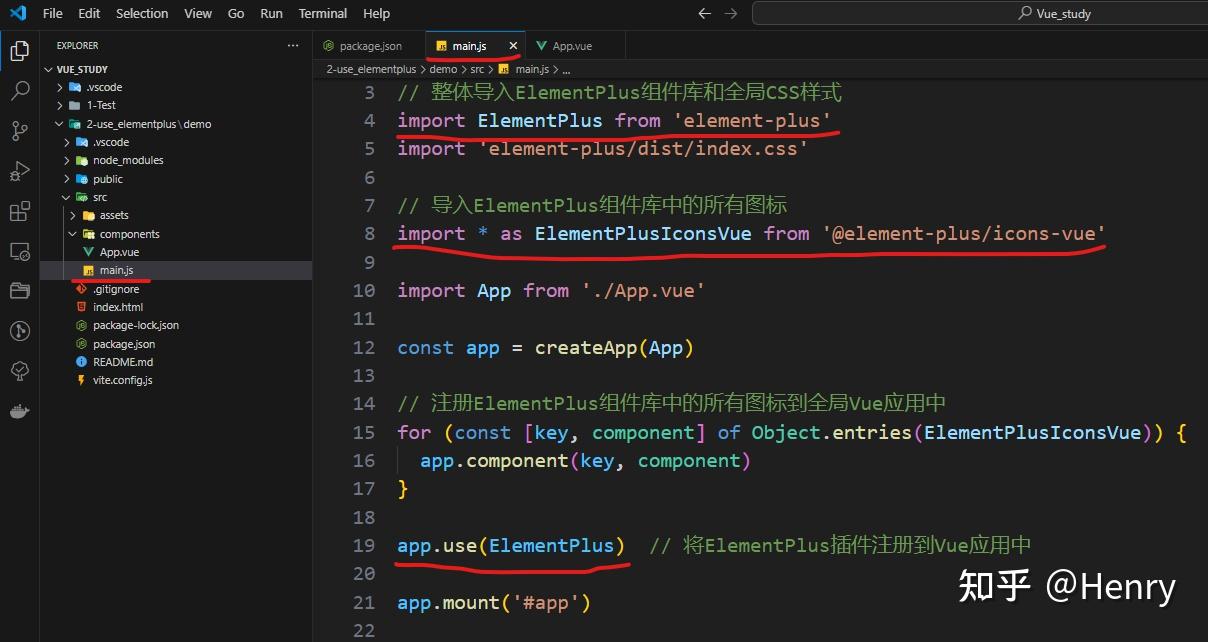Click the Explorer files icon
The width and height of the screenshot is (1208, 642).
pyautogui.click(x=19, y=51)
